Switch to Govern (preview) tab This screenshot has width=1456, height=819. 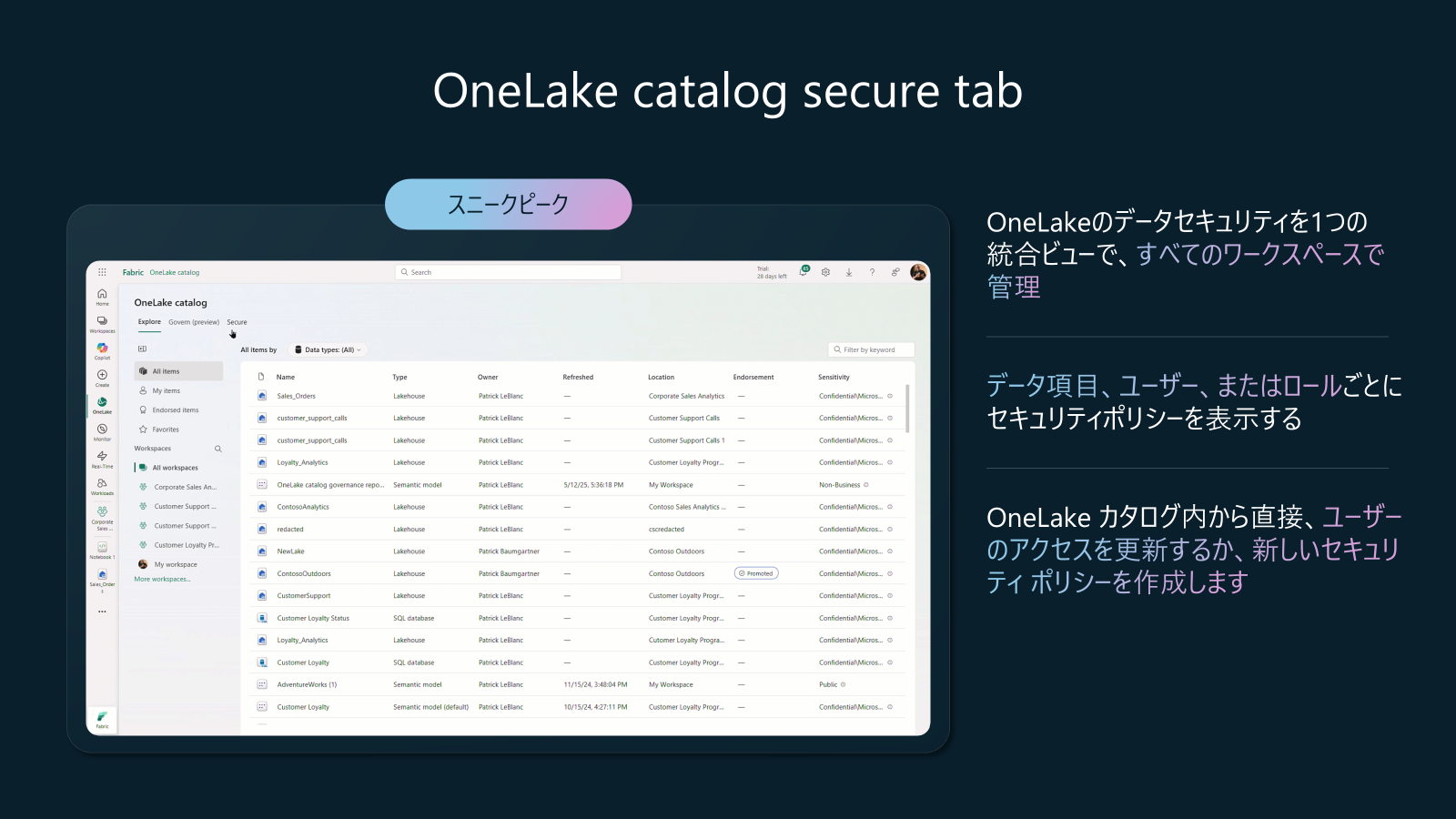pyautogui.click(x=194, y=322)
